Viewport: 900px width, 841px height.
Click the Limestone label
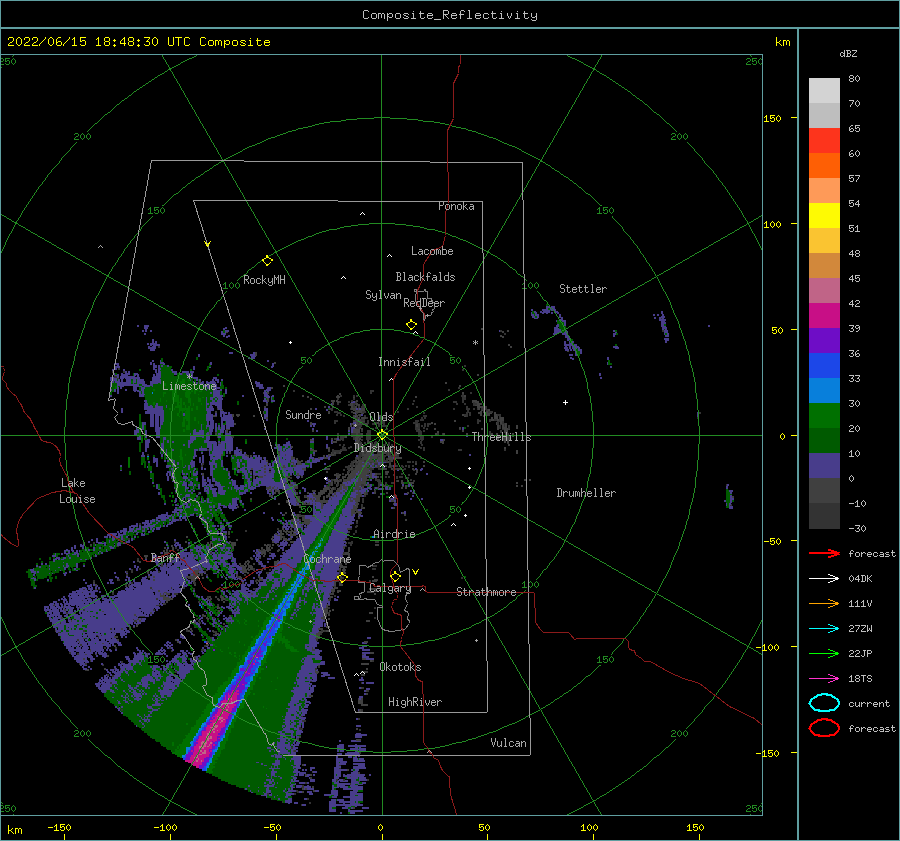tap(189, 386)
